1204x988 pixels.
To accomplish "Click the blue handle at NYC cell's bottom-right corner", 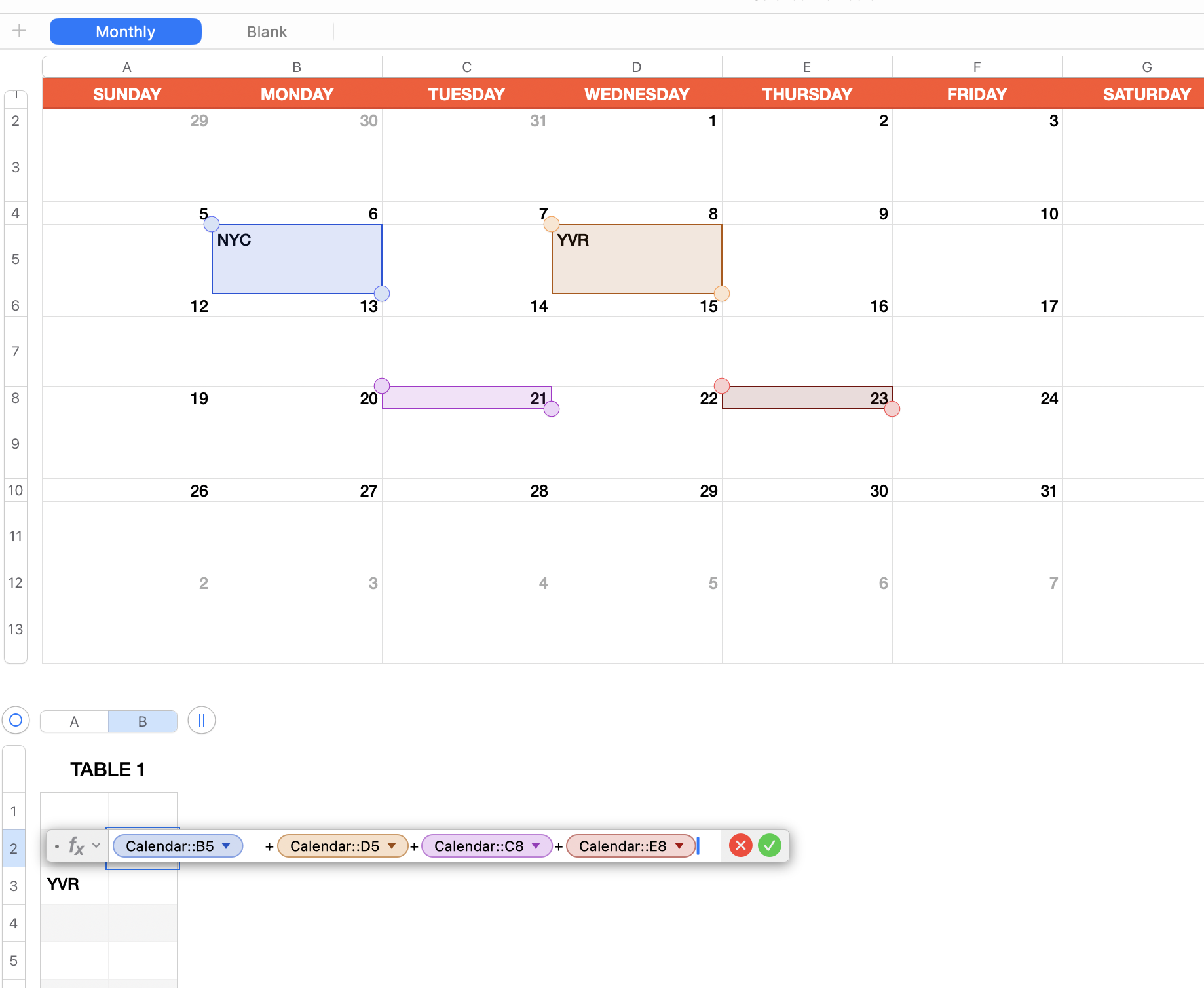I will (382, 294).
